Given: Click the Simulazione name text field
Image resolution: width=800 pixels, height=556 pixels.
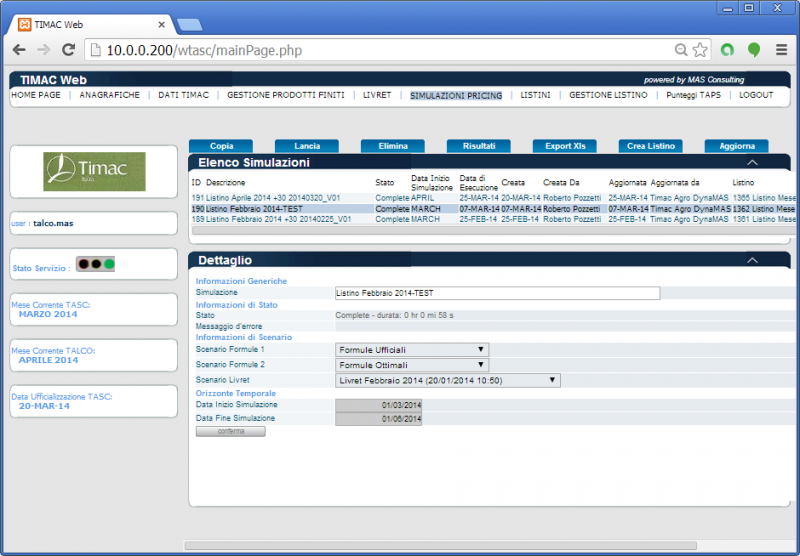Looking at the screenshot, I should 497,293.
